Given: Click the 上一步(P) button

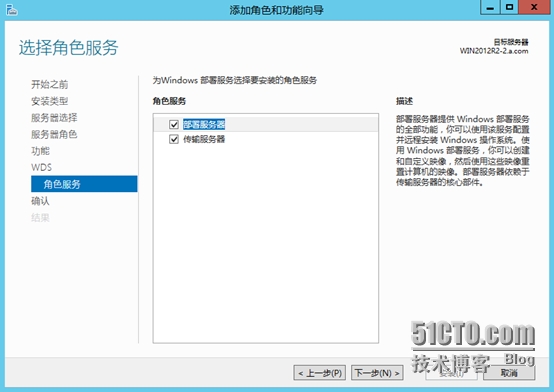Looking at the screenshot, I should click(319, 373).
